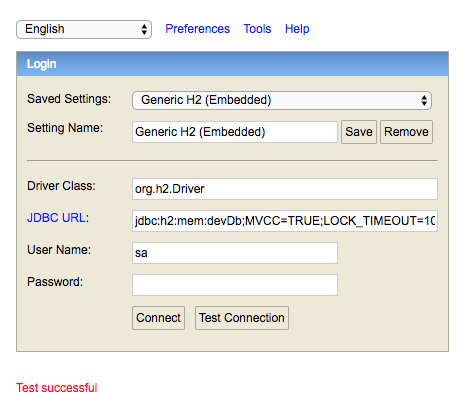Open the English language dropdown
The width and height of the screenshot is (467, 412).
[x=84, y=29]
